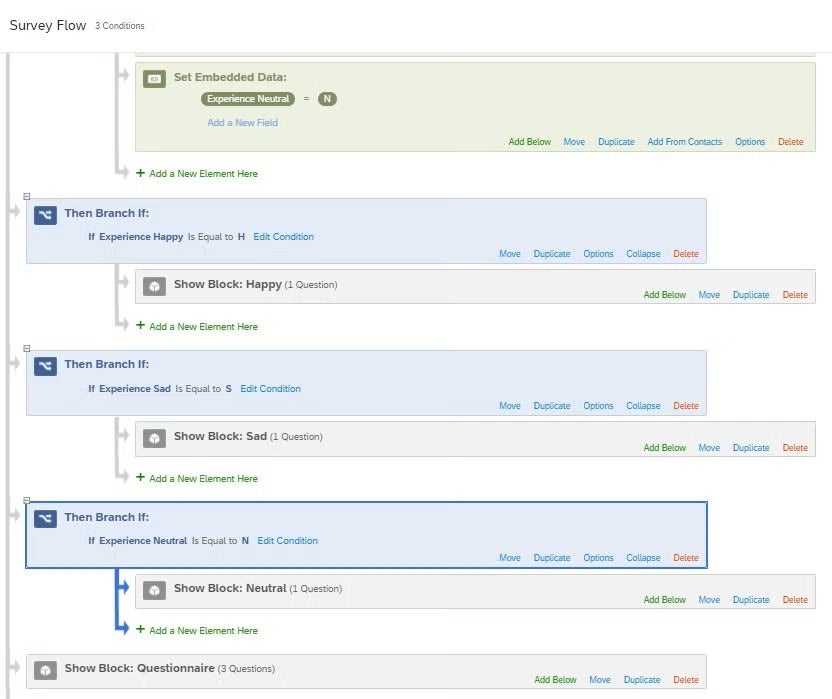Screen dimensions: 832x699
Task: Duplicate the Show Block: Questionnaire element
Action: pyautogui.click(x=642, y=680)
